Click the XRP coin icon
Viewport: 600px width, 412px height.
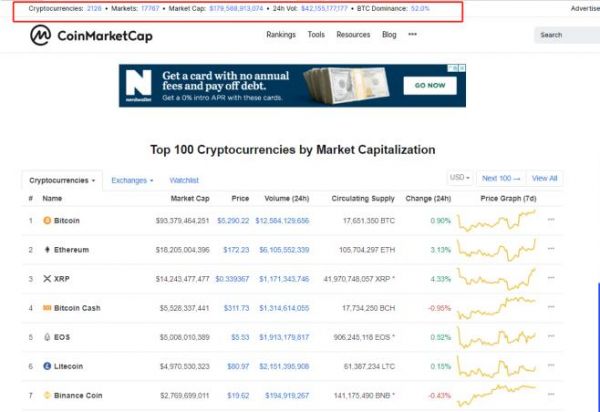45,278
